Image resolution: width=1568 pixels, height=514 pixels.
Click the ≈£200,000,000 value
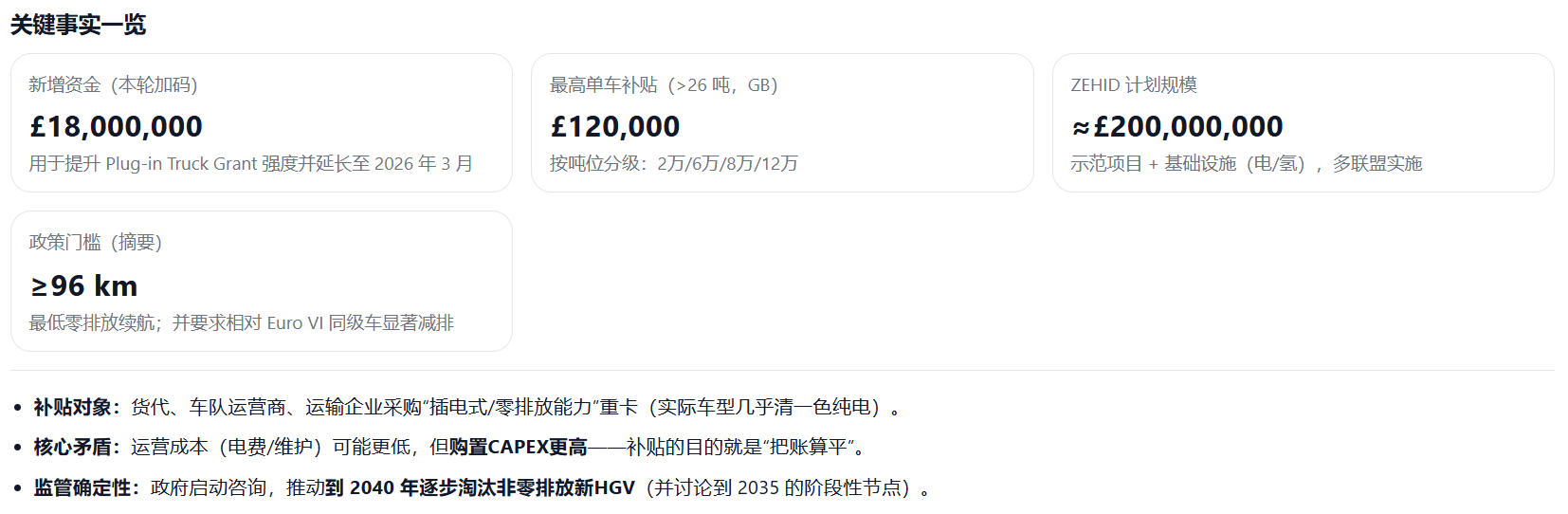click(x=1177, y=126)
